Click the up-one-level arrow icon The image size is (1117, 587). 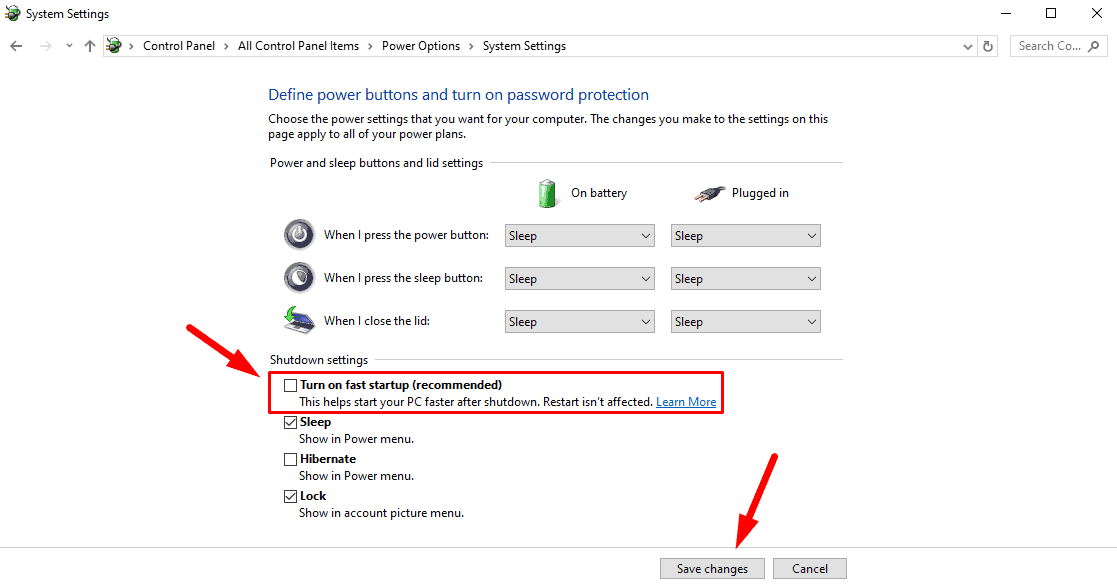pos(90,46)
